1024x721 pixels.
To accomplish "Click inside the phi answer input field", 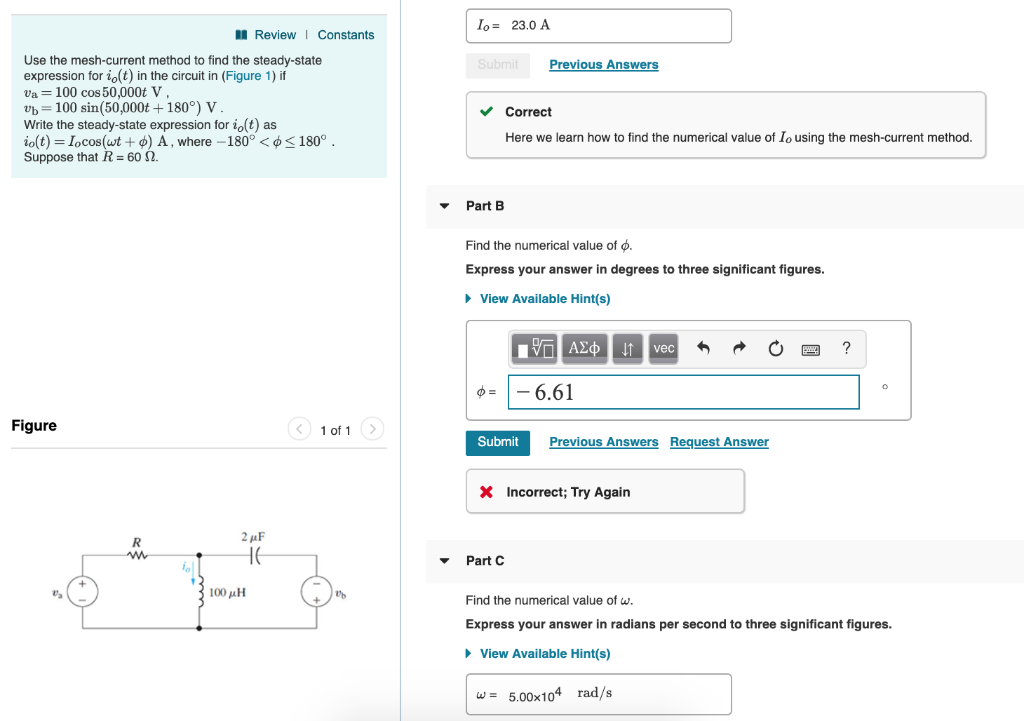I will point(683,392).
